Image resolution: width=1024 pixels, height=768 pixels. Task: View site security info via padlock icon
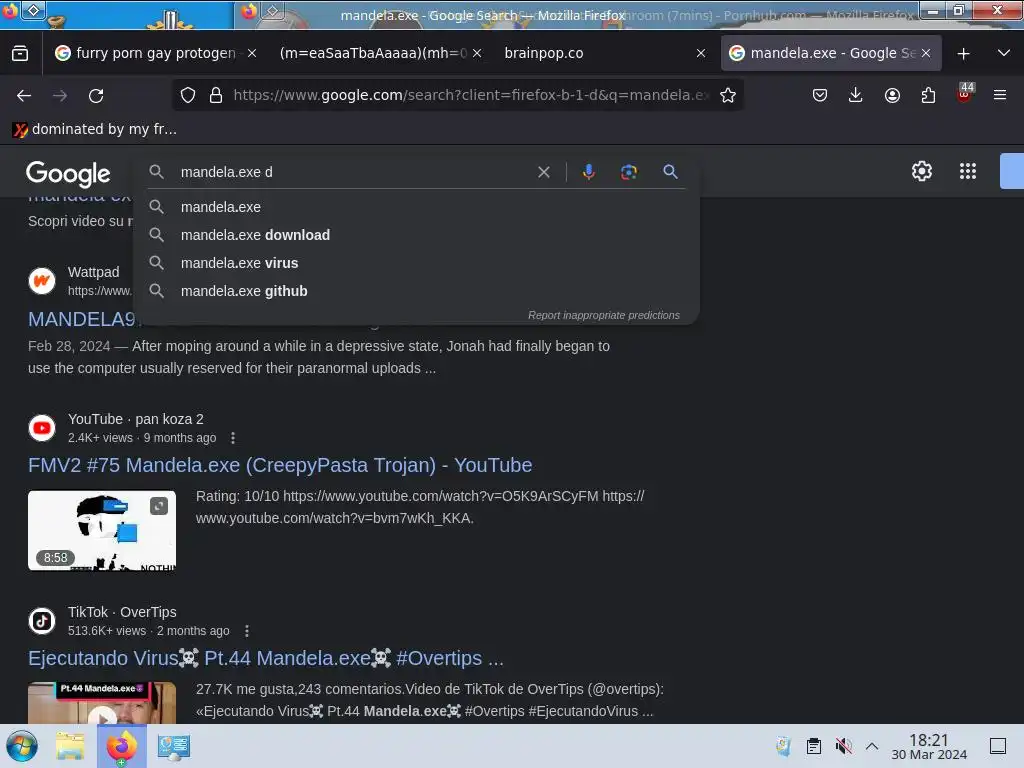pos(216,95)
